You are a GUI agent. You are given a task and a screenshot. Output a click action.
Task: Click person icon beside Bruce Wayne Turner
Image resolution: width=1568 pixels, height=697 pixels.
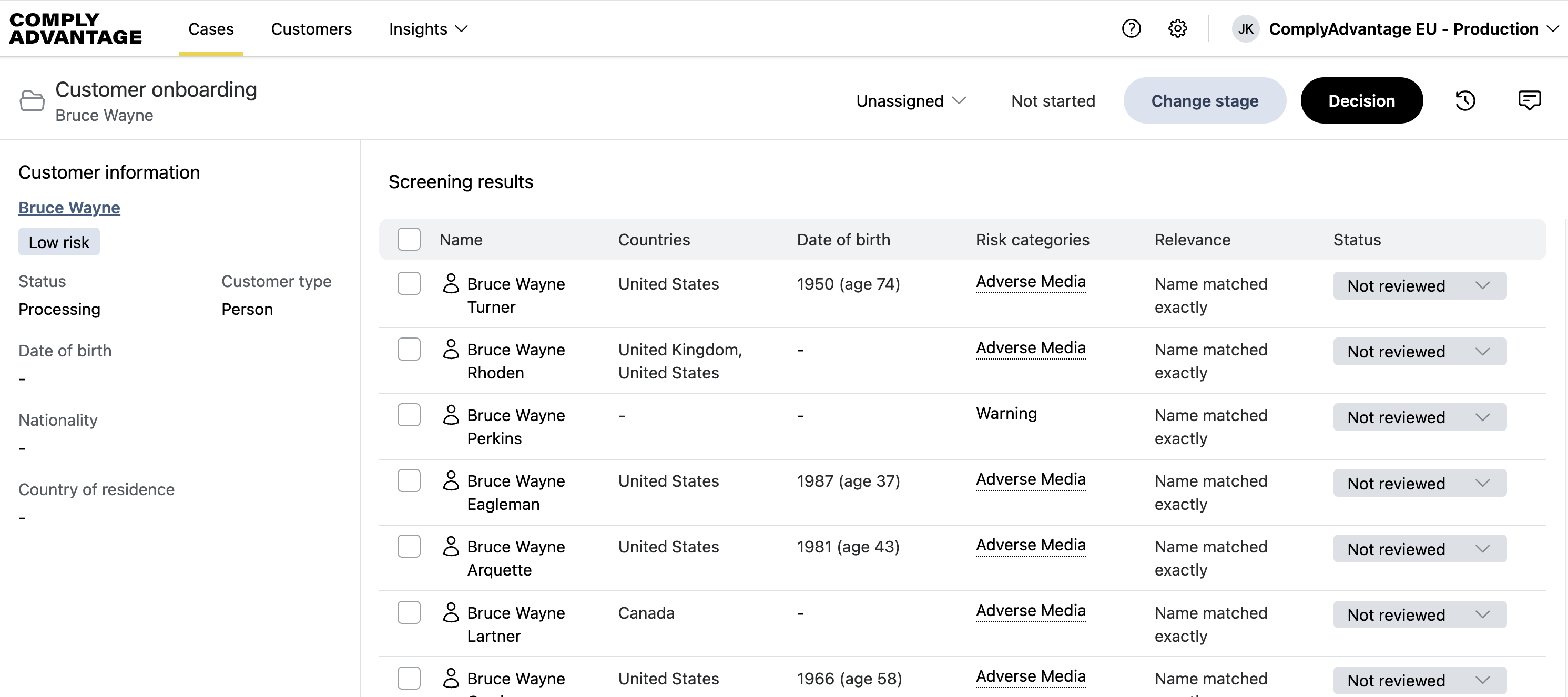click(451, 284)
